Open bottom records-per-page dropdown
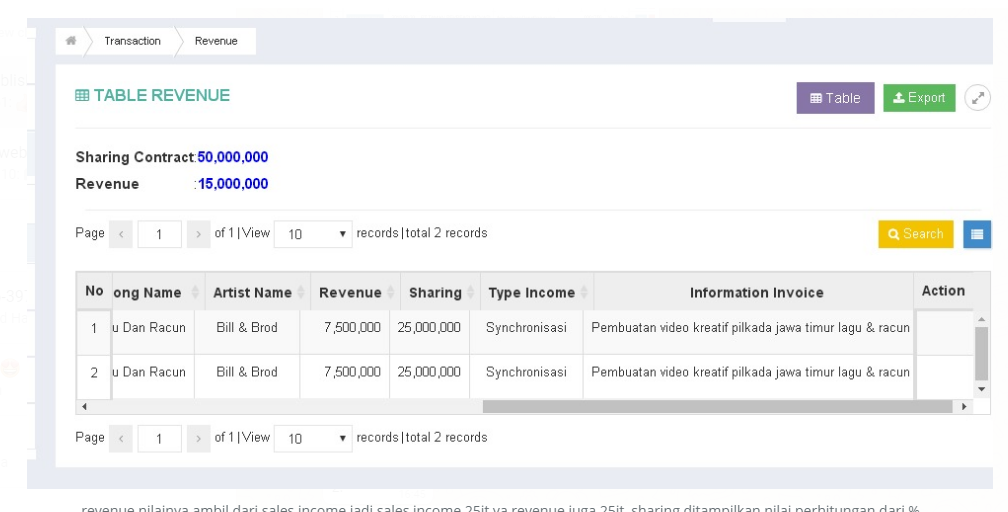The width and height of the screenshot is (1008, 512). click(313, 438)
